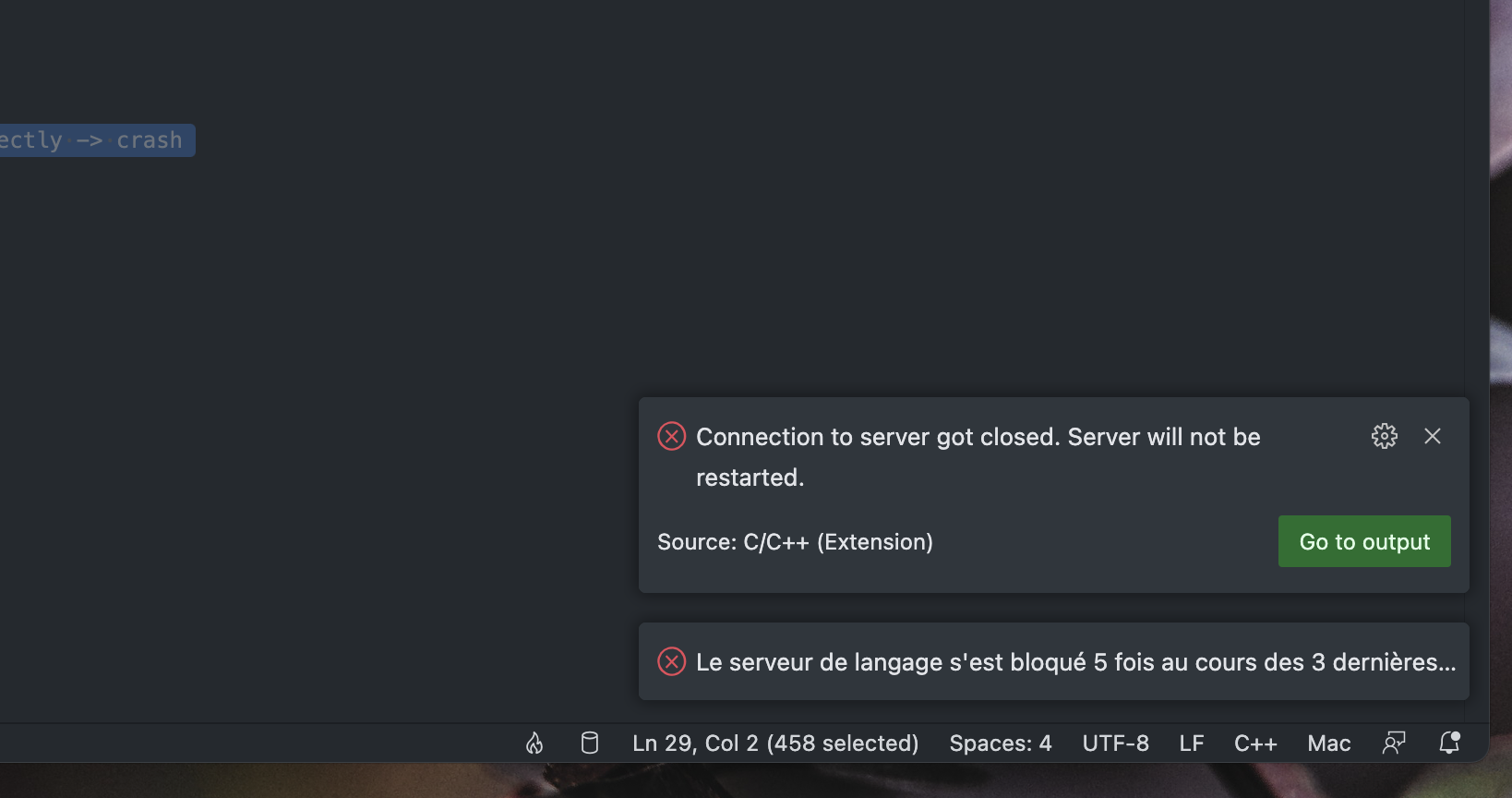Click the feedback person icon in the status bar
The height and width of the screenshot is (798, 1512).
click(1395, 743)
